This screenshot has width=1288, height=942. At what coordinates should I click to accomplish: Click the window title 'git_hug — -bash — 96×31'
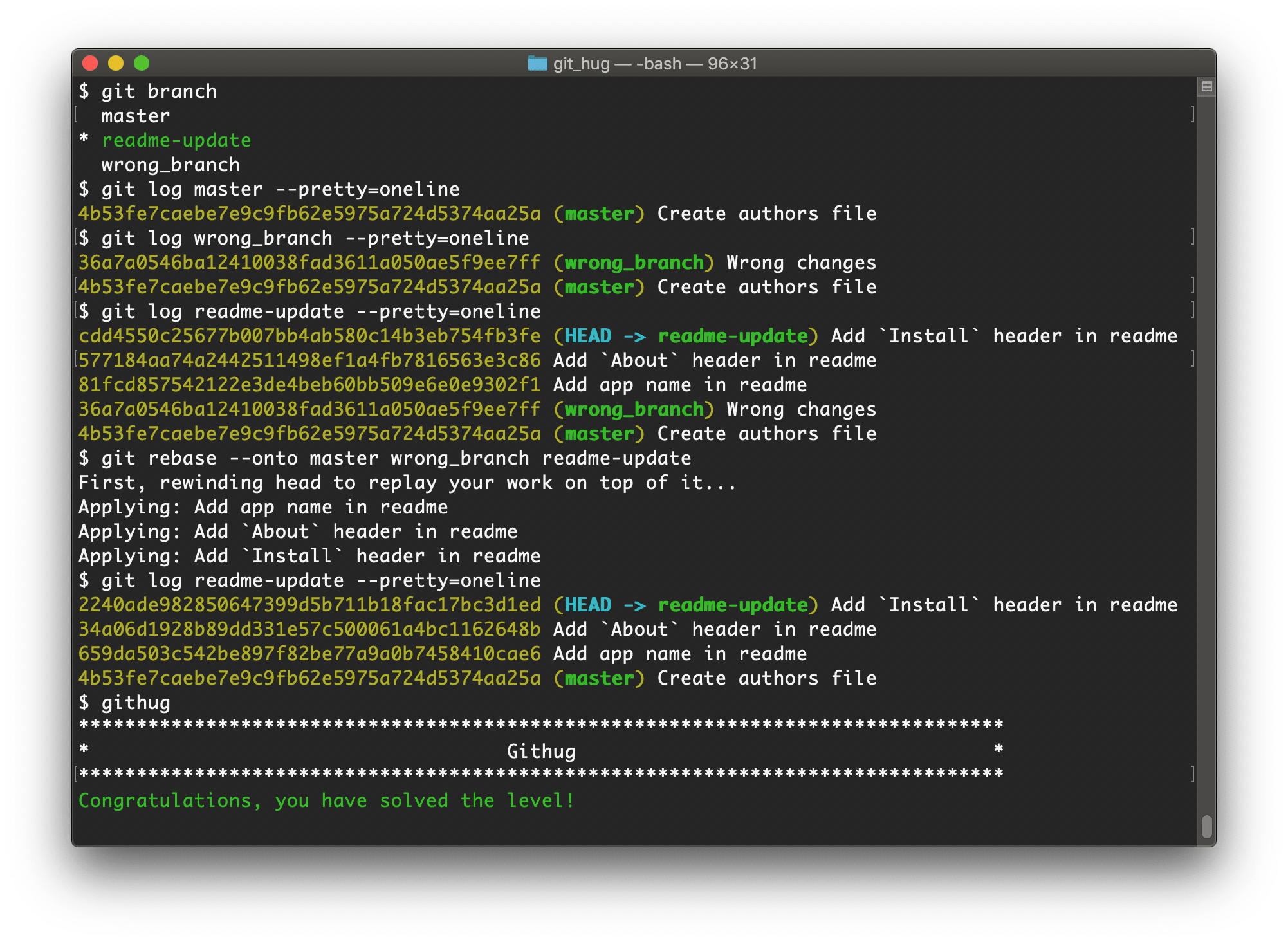point(655,64)
